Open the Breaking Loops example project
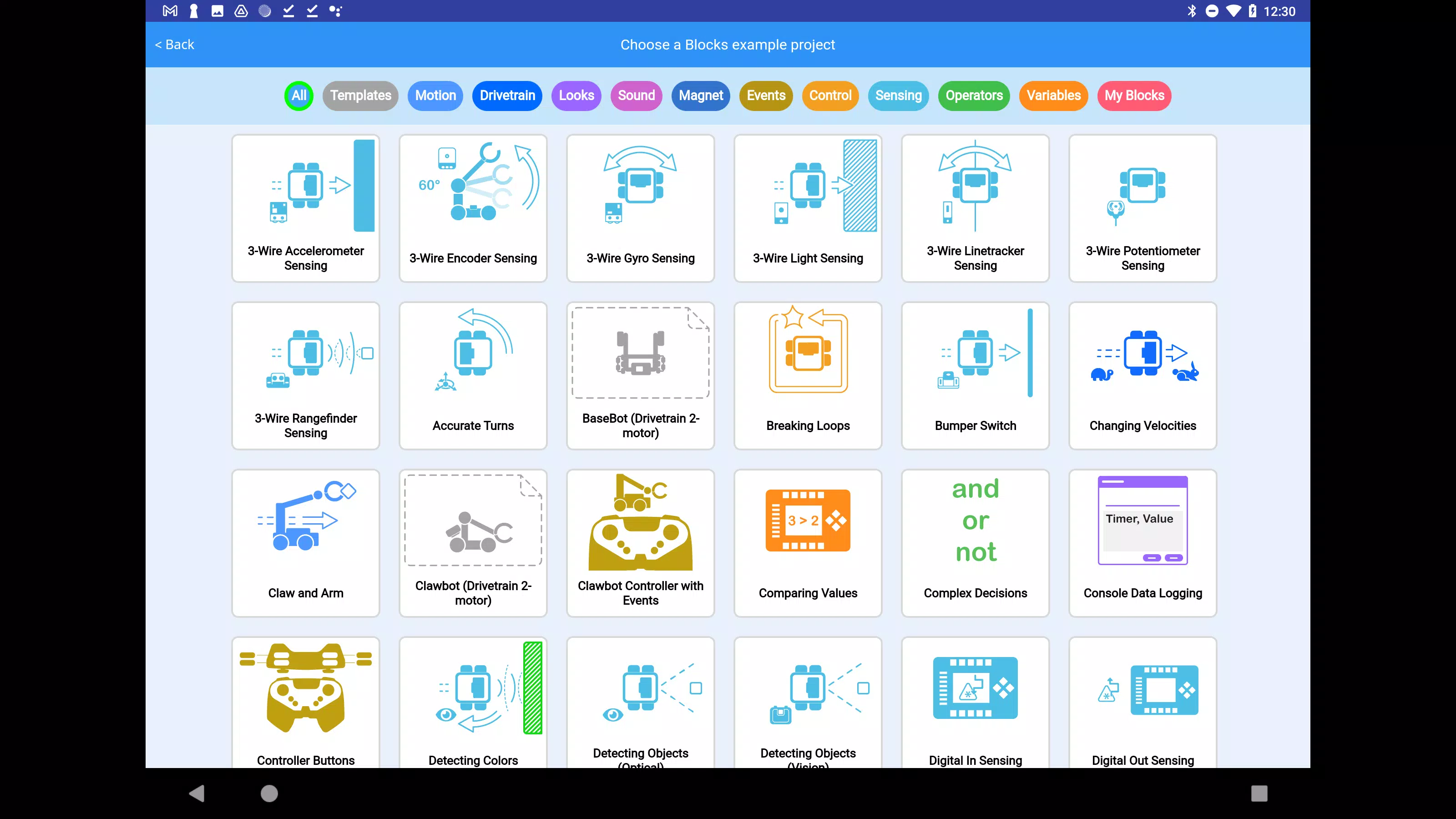Screen dimensions: 1456x819 coord(808,375)
